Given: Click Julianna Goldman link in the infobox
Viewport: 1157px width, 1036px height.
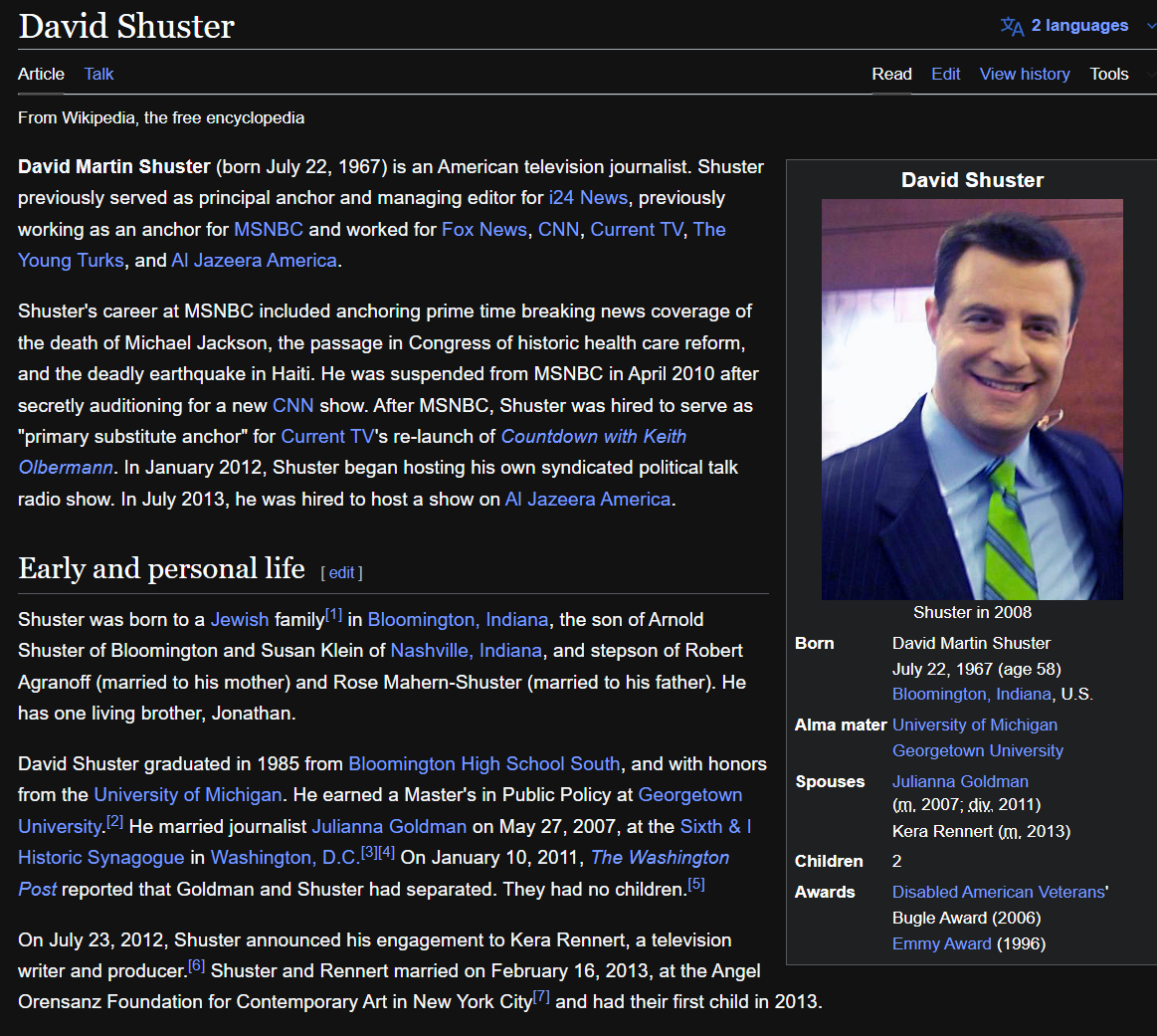Looking at the screenshot, I should pos(960,782).
